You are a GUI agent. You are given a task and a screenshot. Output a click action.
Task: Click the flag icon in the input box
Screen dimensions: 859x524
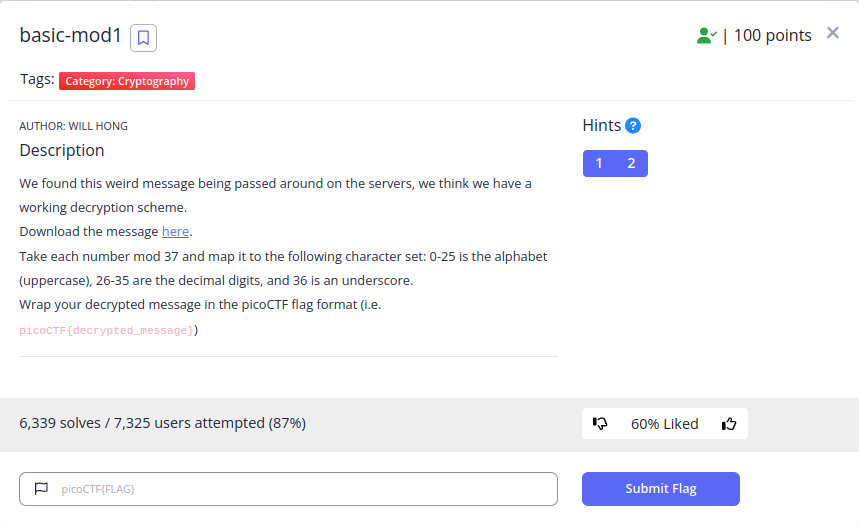click(41, 488)
